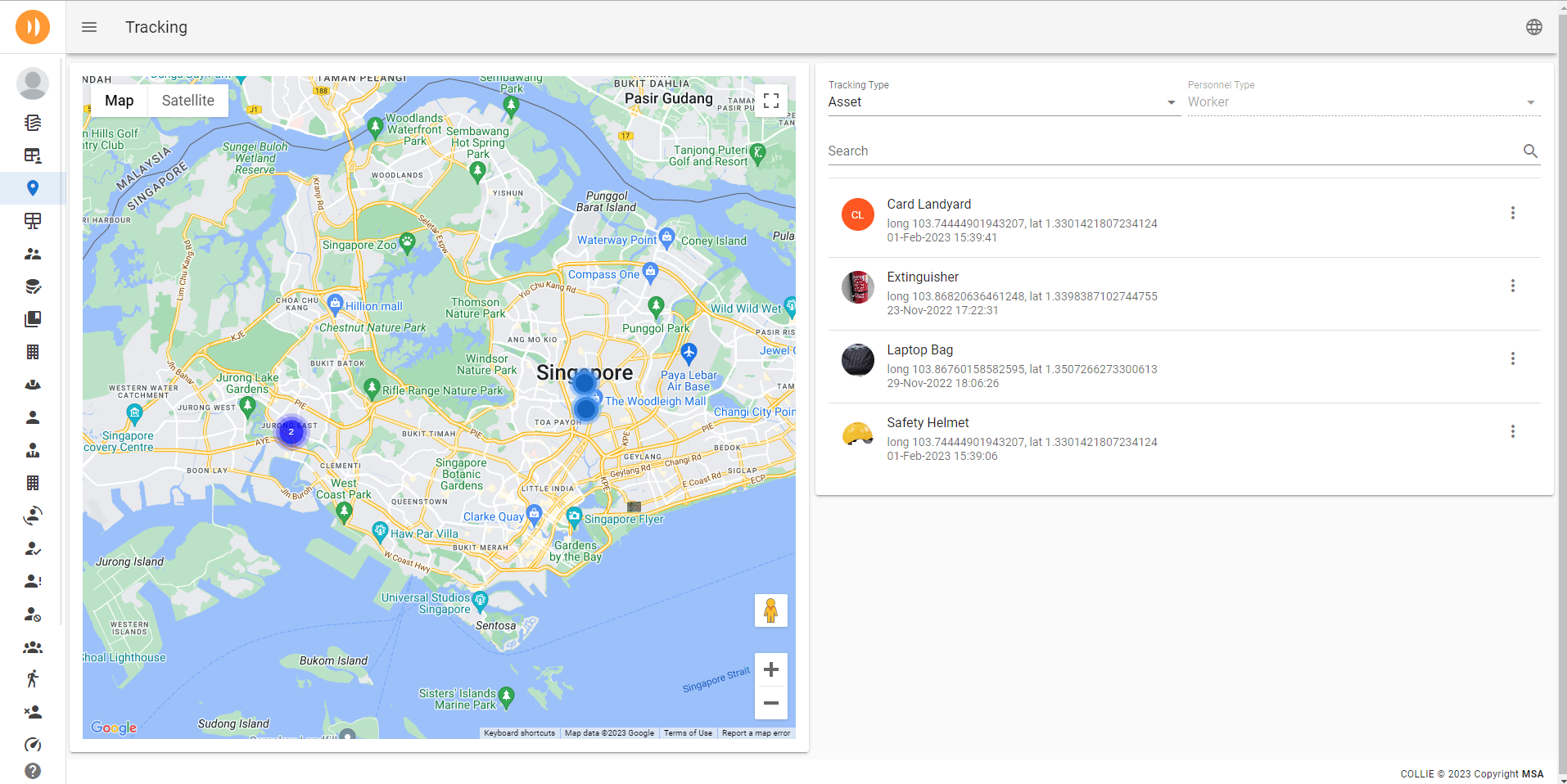Switch to the Map view tab

119,101
